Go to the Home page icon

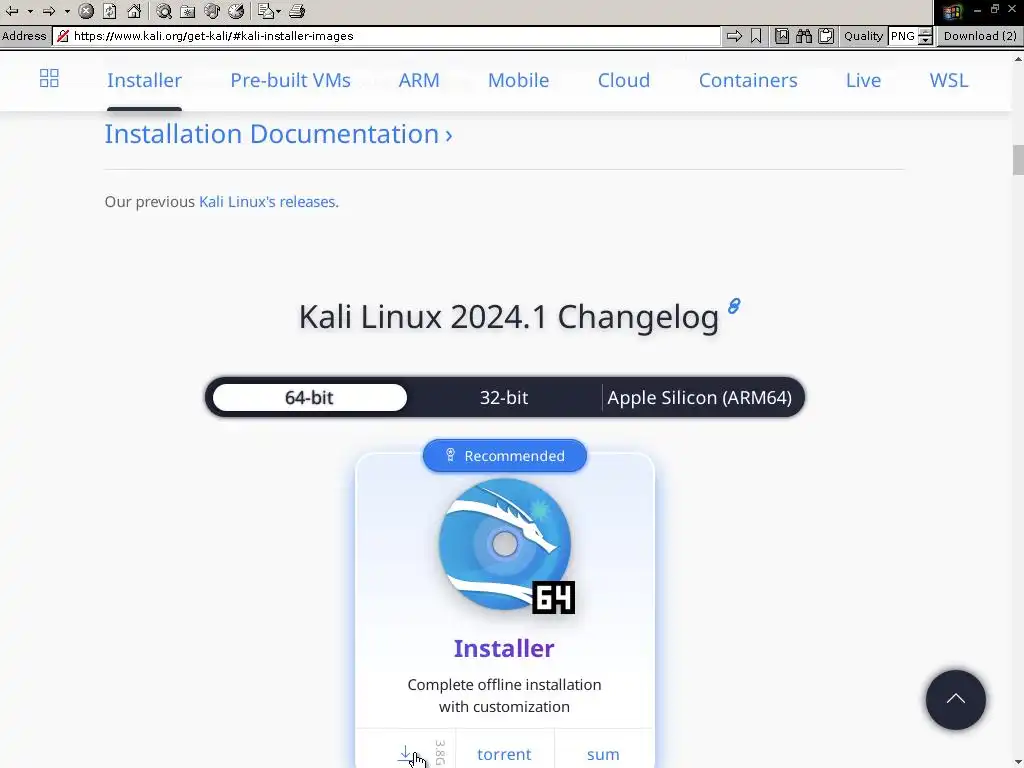tap(134, 11)
